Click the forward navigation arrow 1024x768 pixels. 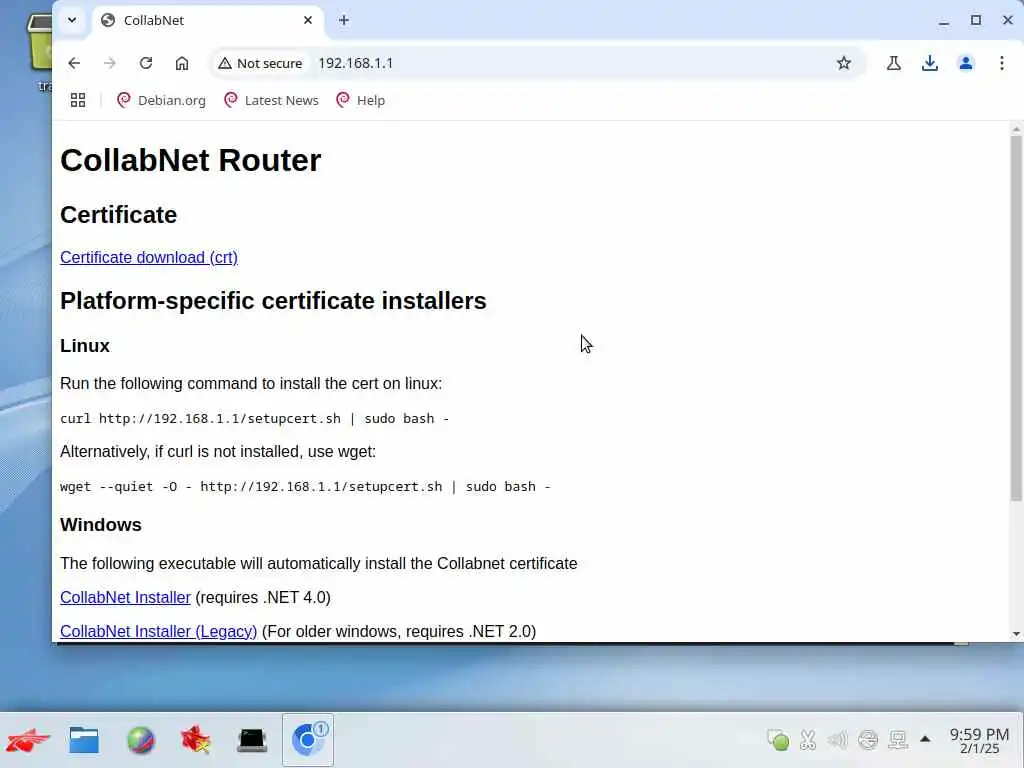(x=110, y=63)
